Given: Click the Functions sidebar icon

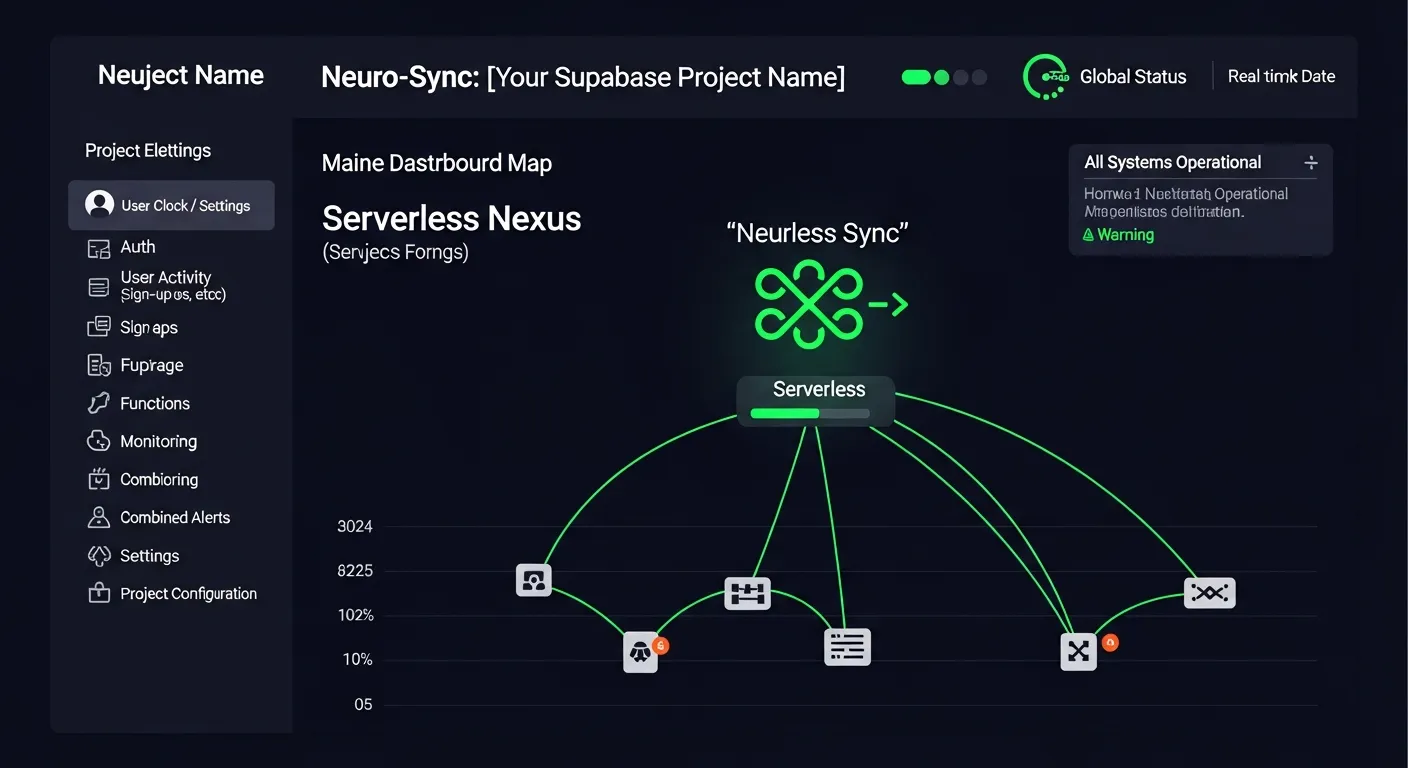Looking at the screenshot, I should tap(98, 404).
